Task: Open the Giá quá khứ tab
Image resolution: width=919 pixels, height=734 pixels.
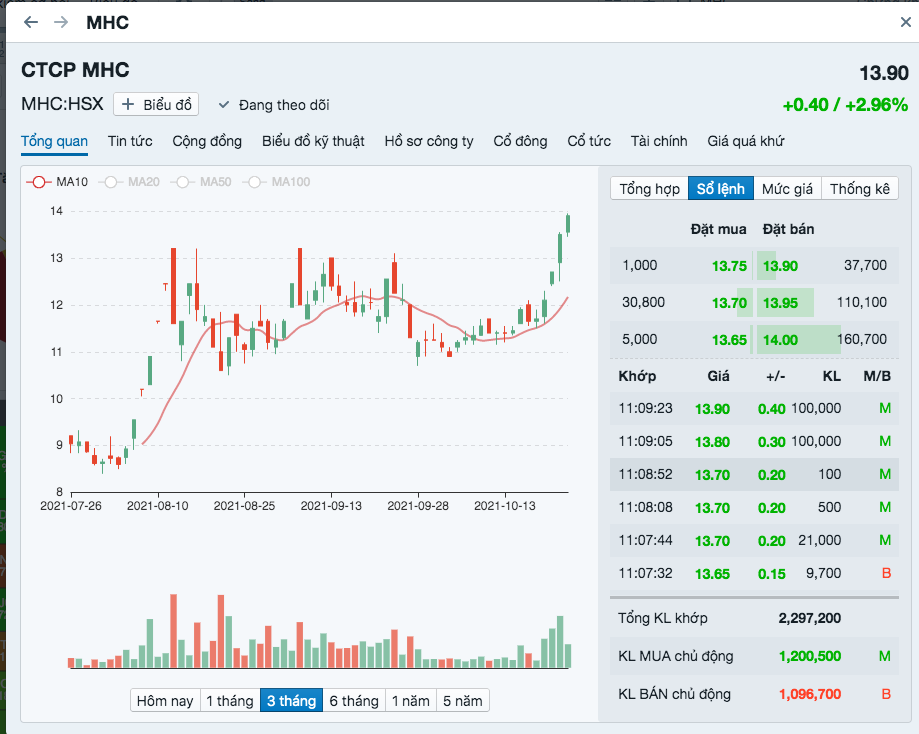Action: coord(746,141)
